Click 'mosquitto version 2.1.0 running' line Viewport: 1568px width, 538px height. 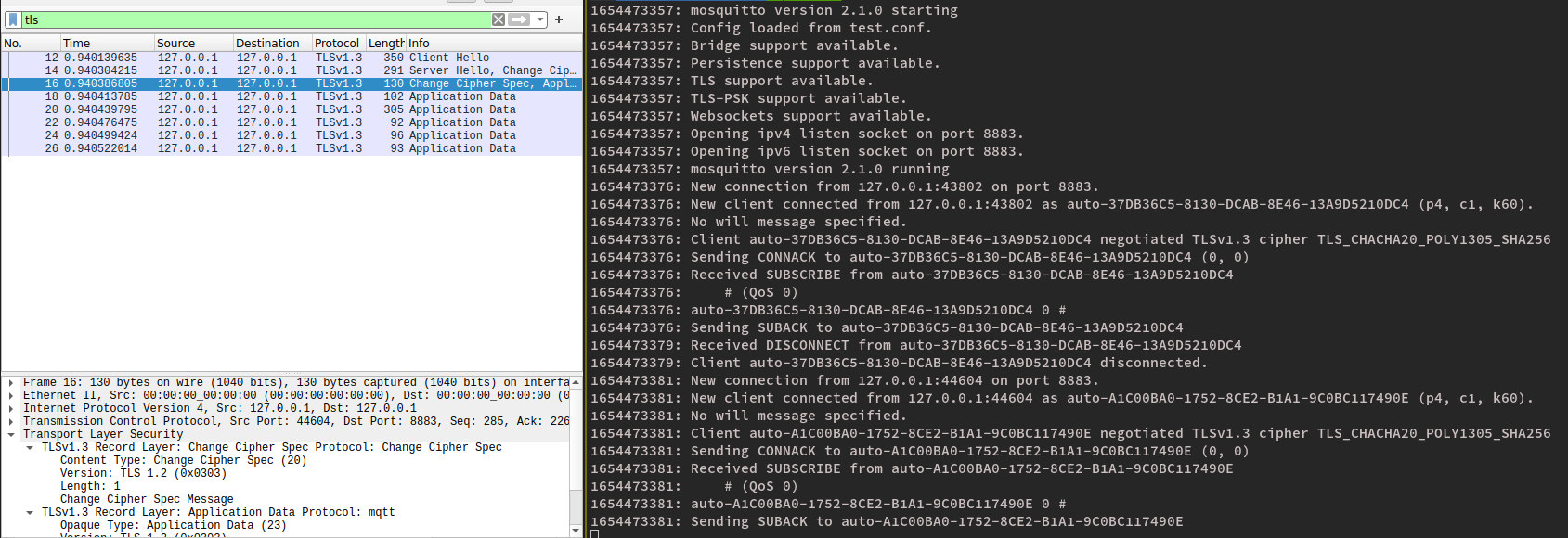(770, 169)
